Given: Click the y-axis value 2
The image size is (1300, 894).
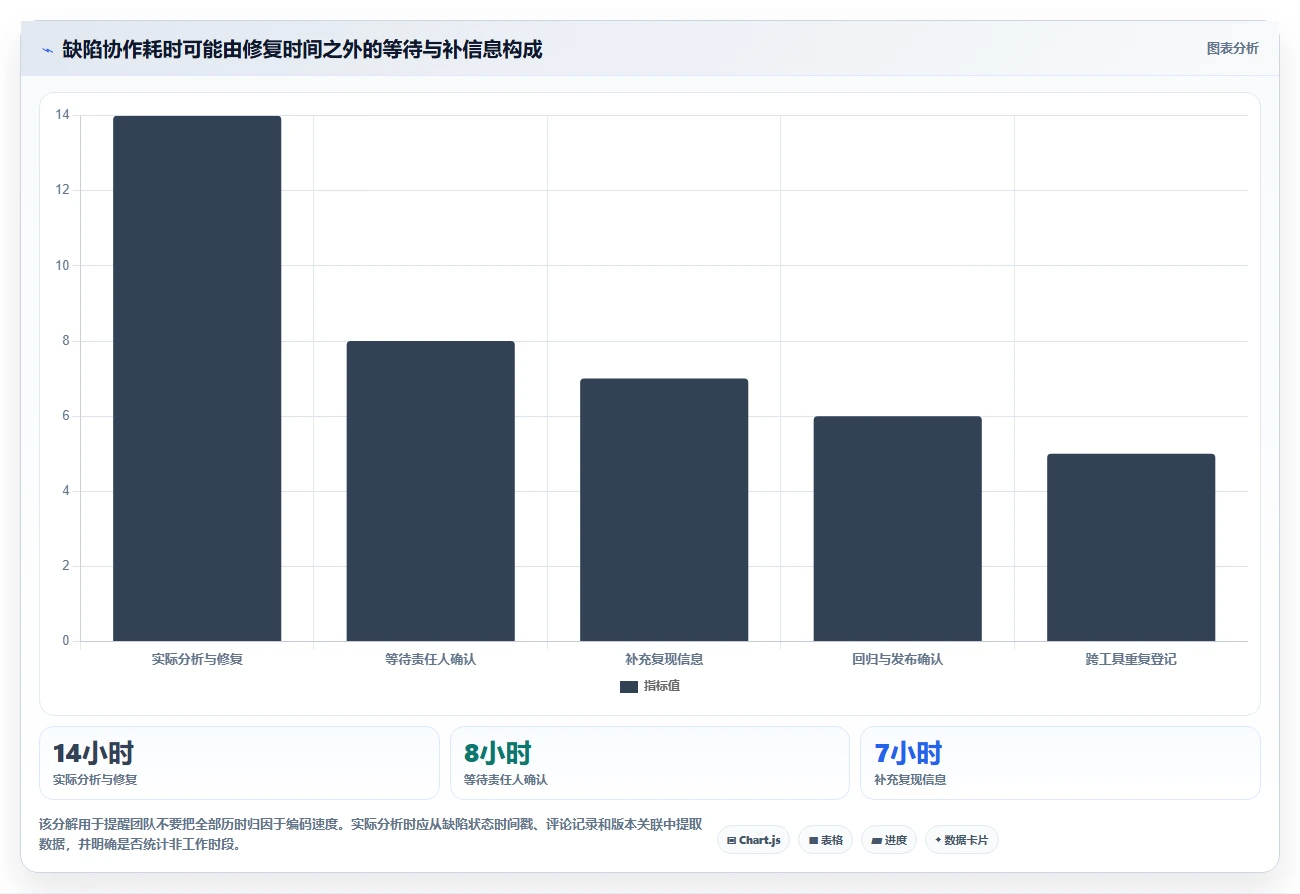Looking at the screenshot, I should tap(65, 566).
